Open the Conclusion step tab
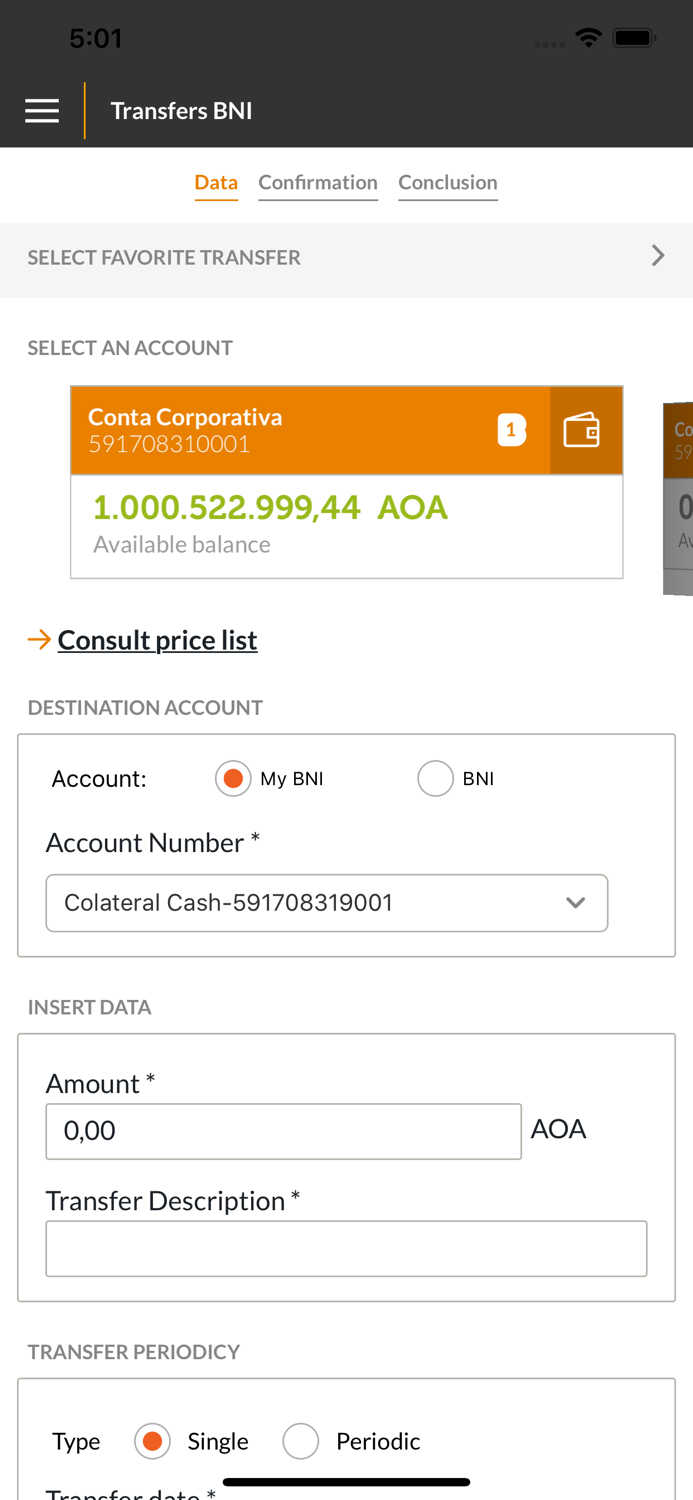Image resolution: width=693 pixels, height=1500 pixels. tap(448, 183)
